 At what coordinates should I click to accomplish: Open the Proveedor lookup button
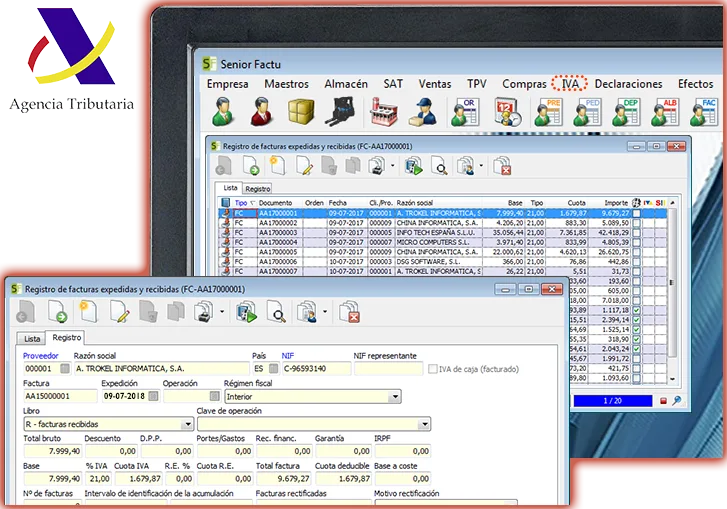(65, 369)
